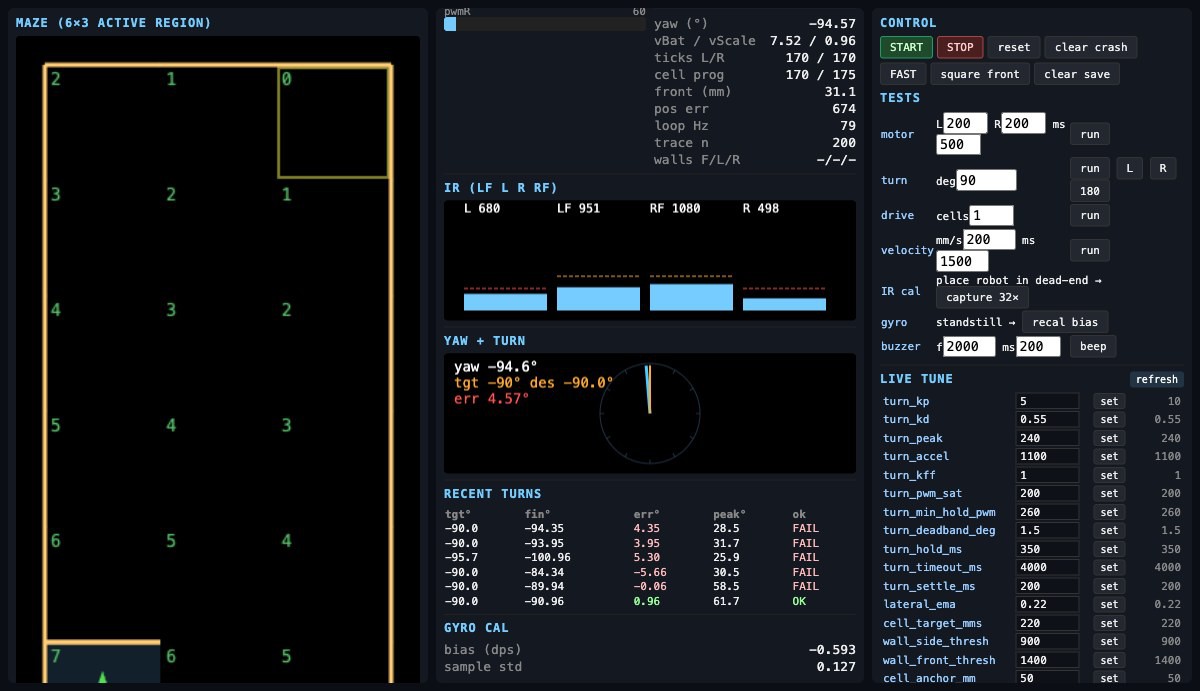
Task: Focus the drive cells input
Action: [991, 215]
